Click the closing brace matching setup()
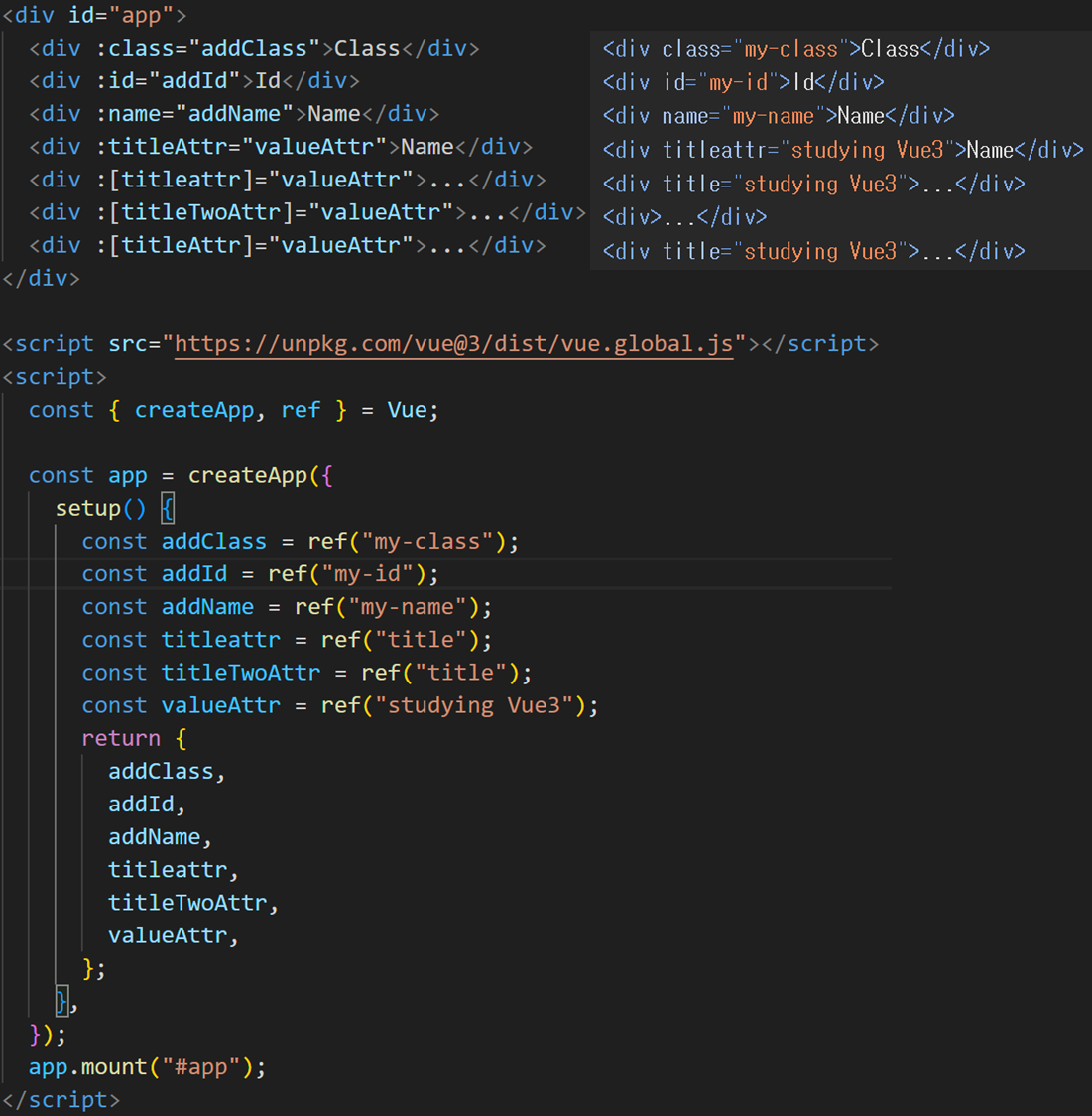This screenshot has height=1116, width=1092. tap(61, 1001)
